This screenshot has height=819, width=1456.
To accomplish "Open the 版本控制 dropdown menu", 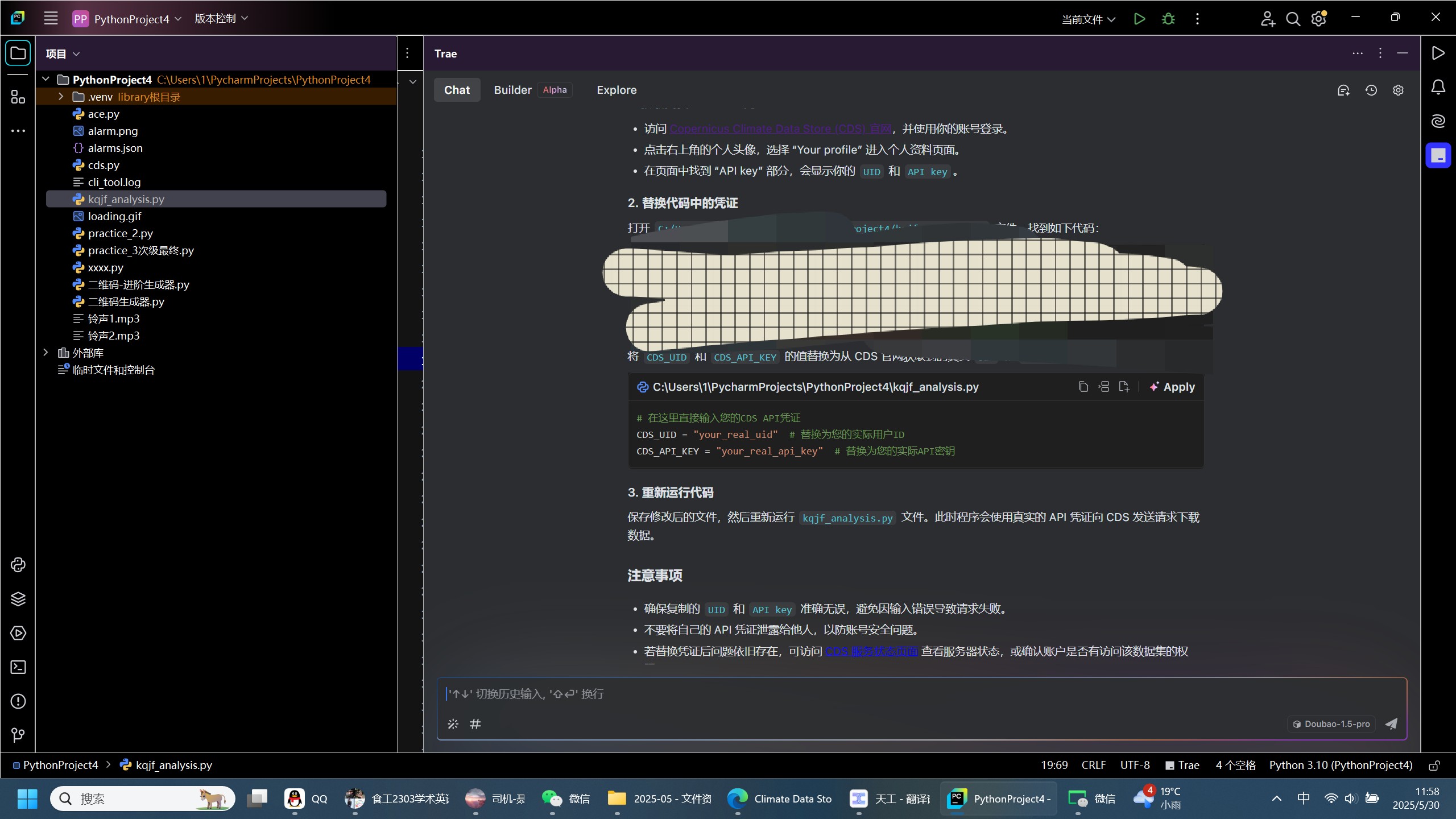I will (x=221, y=19).
